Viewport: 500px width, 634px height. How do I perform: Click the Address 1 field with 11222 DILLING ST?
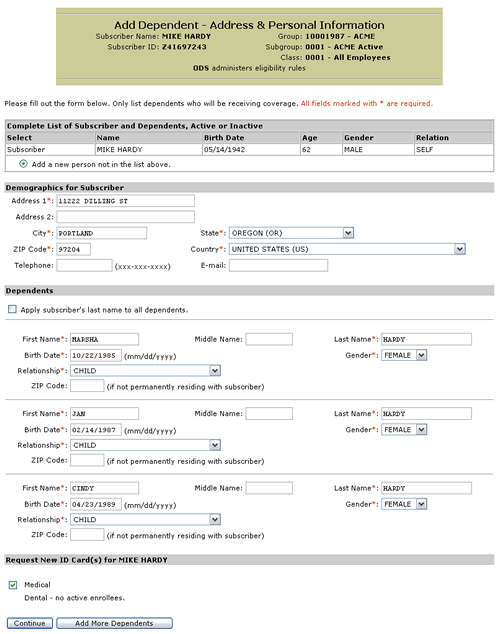[125, 201]
